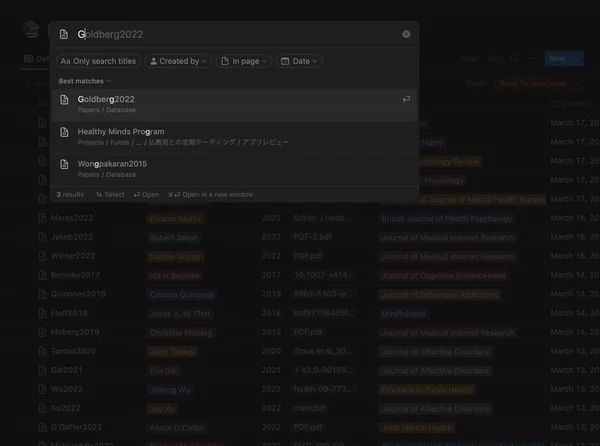Expand the Best matches sort menu
600x446 pixels.
coord(85,81)
